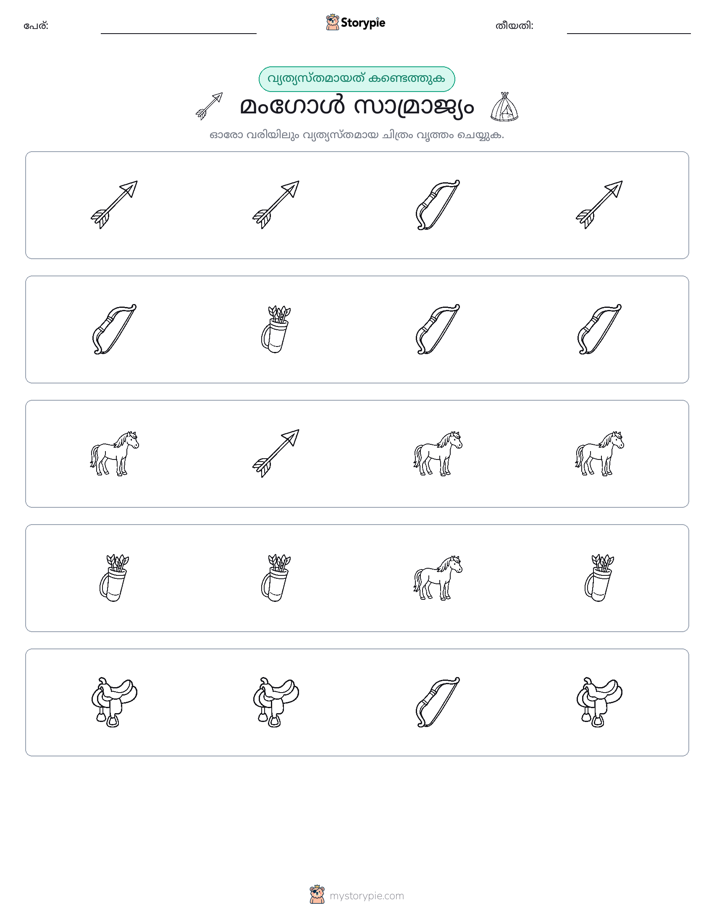Click the bear icon next to mystorypie.com

point(317,895)
